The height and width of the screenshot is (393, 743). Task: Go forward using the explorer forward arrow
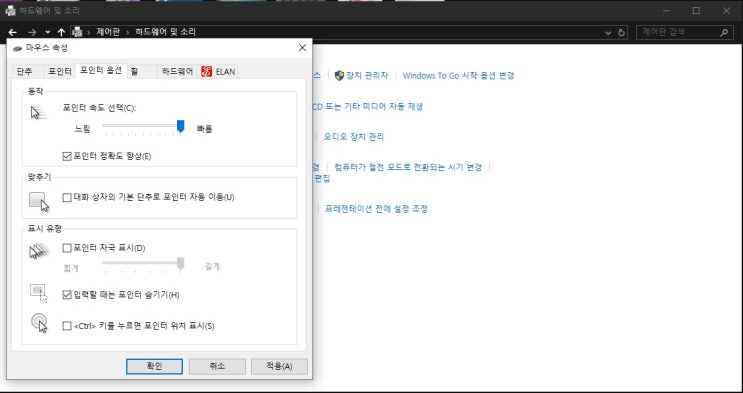click(x=32, y=32)
